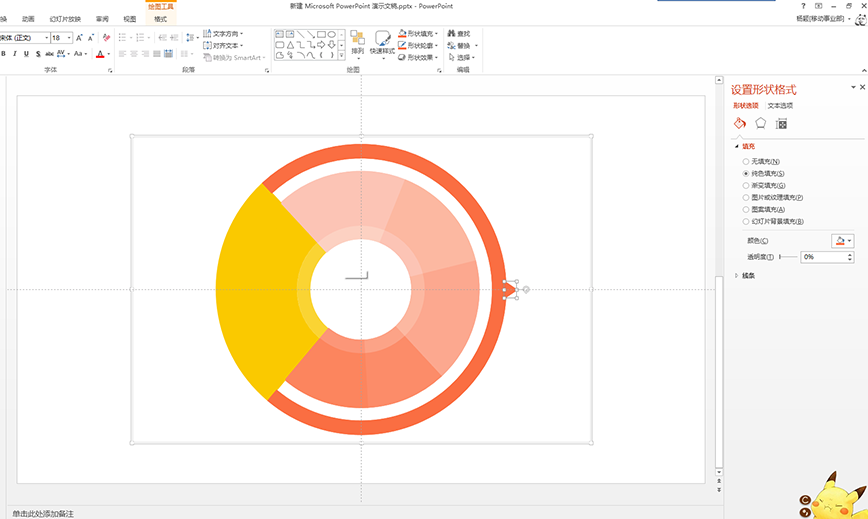
Task: Select 无填充 (no fill) radio option
Action: [746, 162]
